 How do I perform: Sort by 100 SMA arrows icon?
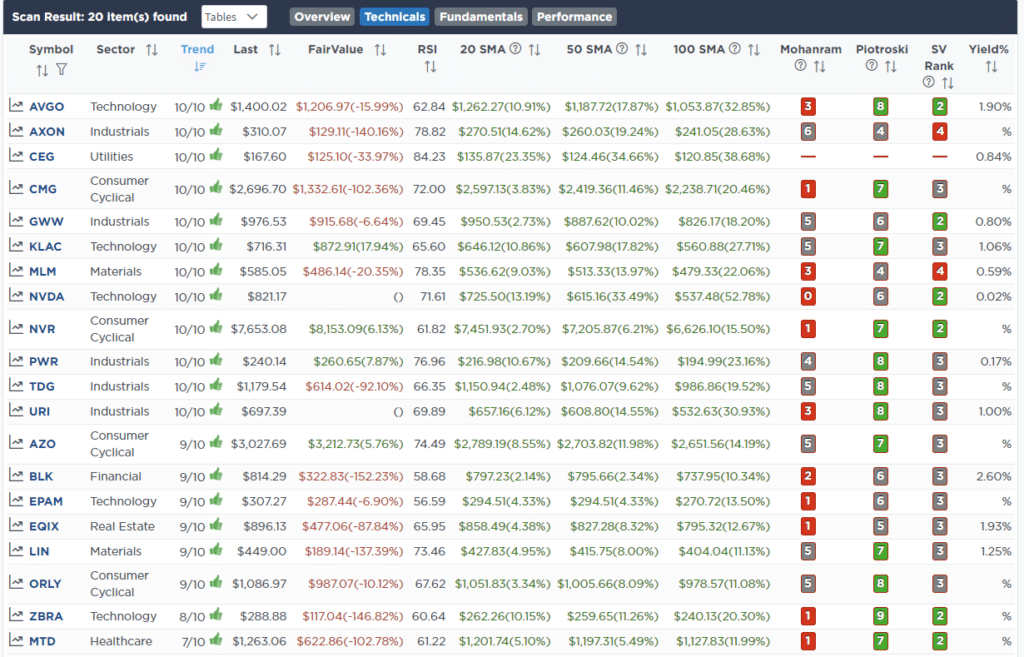coord(754,50)
